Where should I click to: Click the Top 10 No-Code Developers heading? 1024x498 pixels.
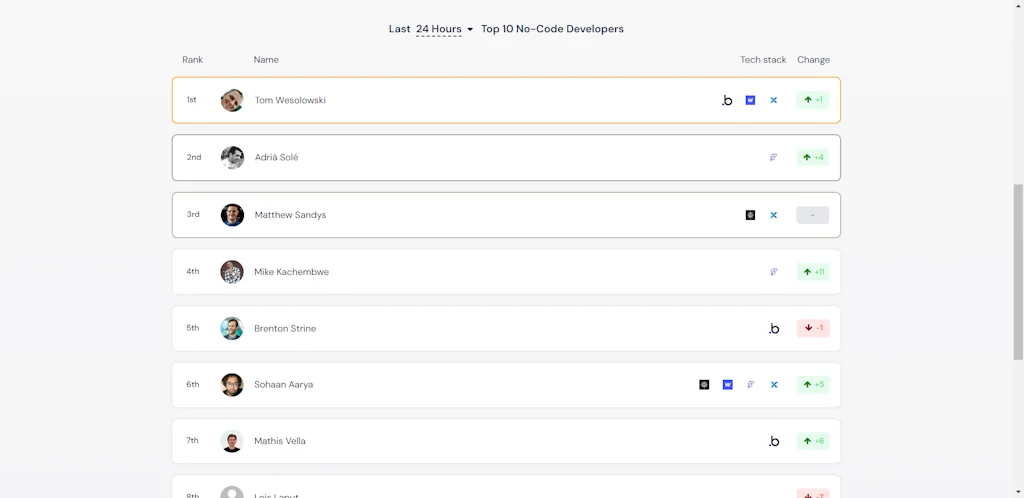tap(552, 29)
